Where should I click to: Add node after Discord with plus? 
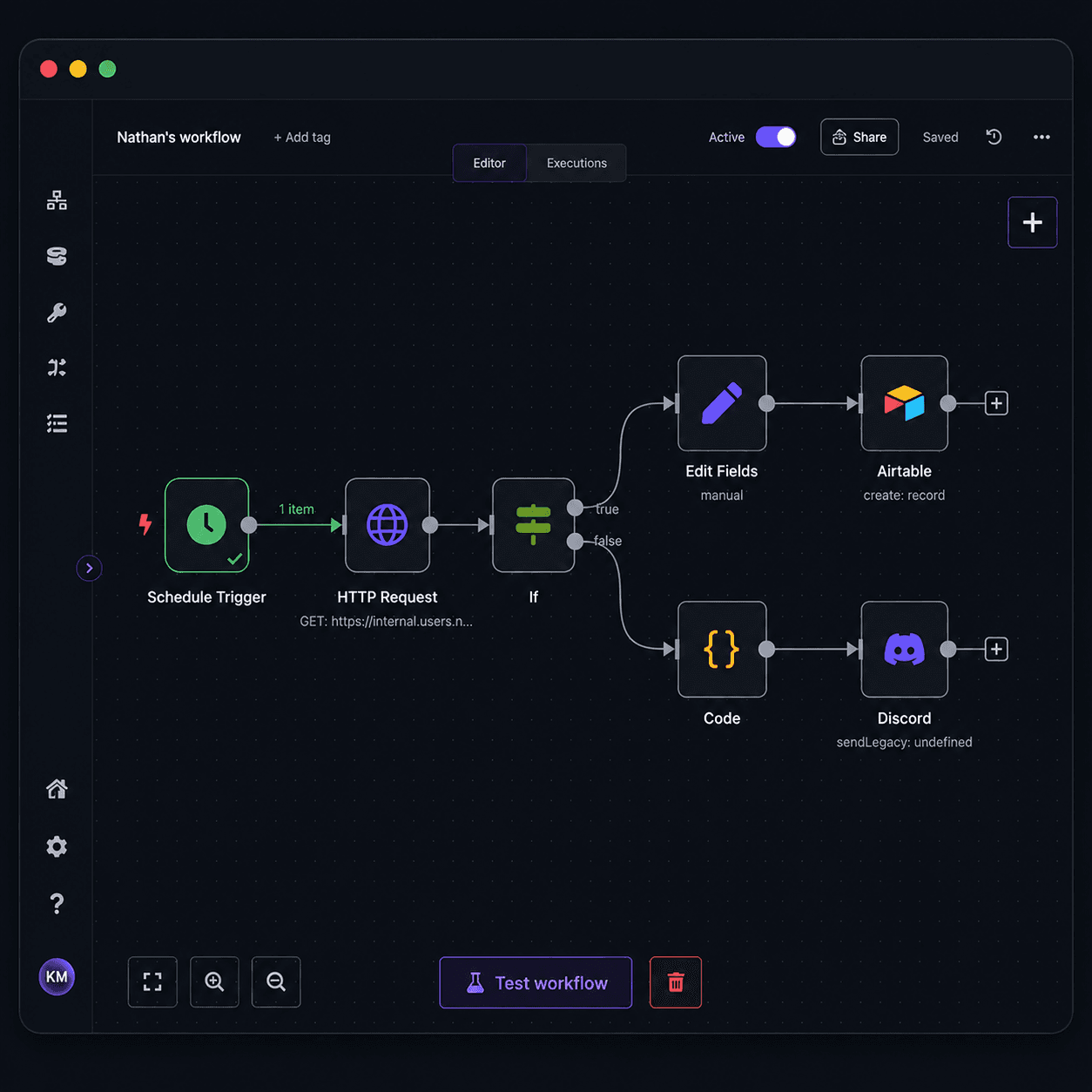coord(996,650)
